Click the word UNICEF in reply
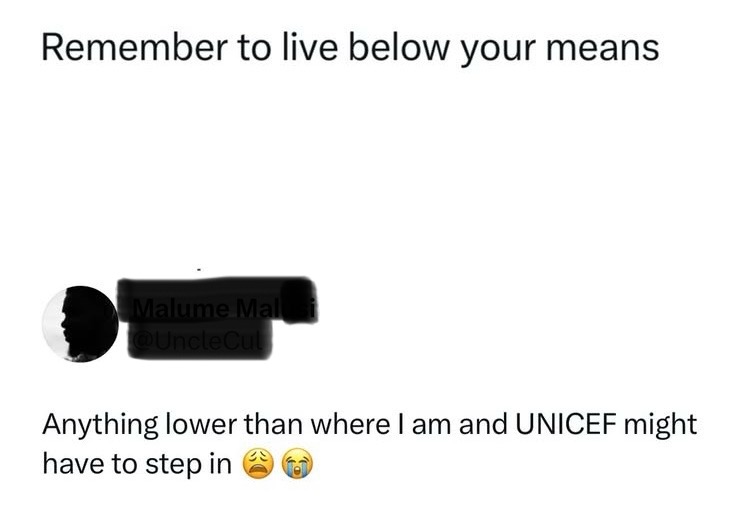The image size is (750, 520). click(565, 424)
